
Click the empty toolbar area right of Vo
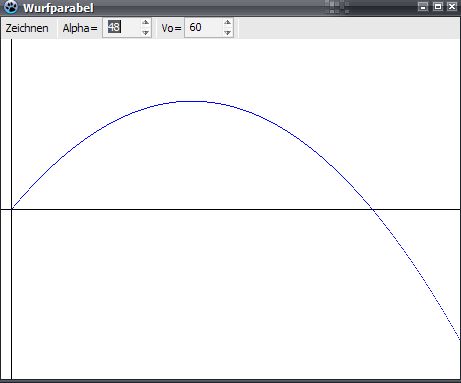(x=348, y=28)
